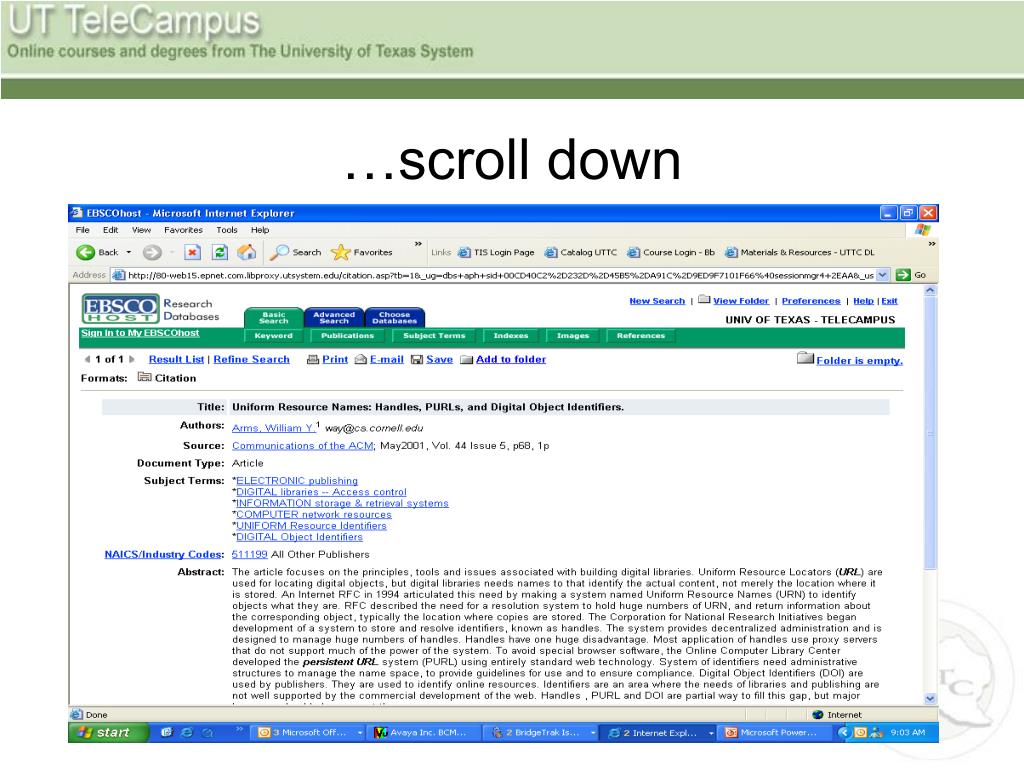Screen dimensions: 1024x768
Task: Click the New Search link
Action: click(x=657, y=301)
